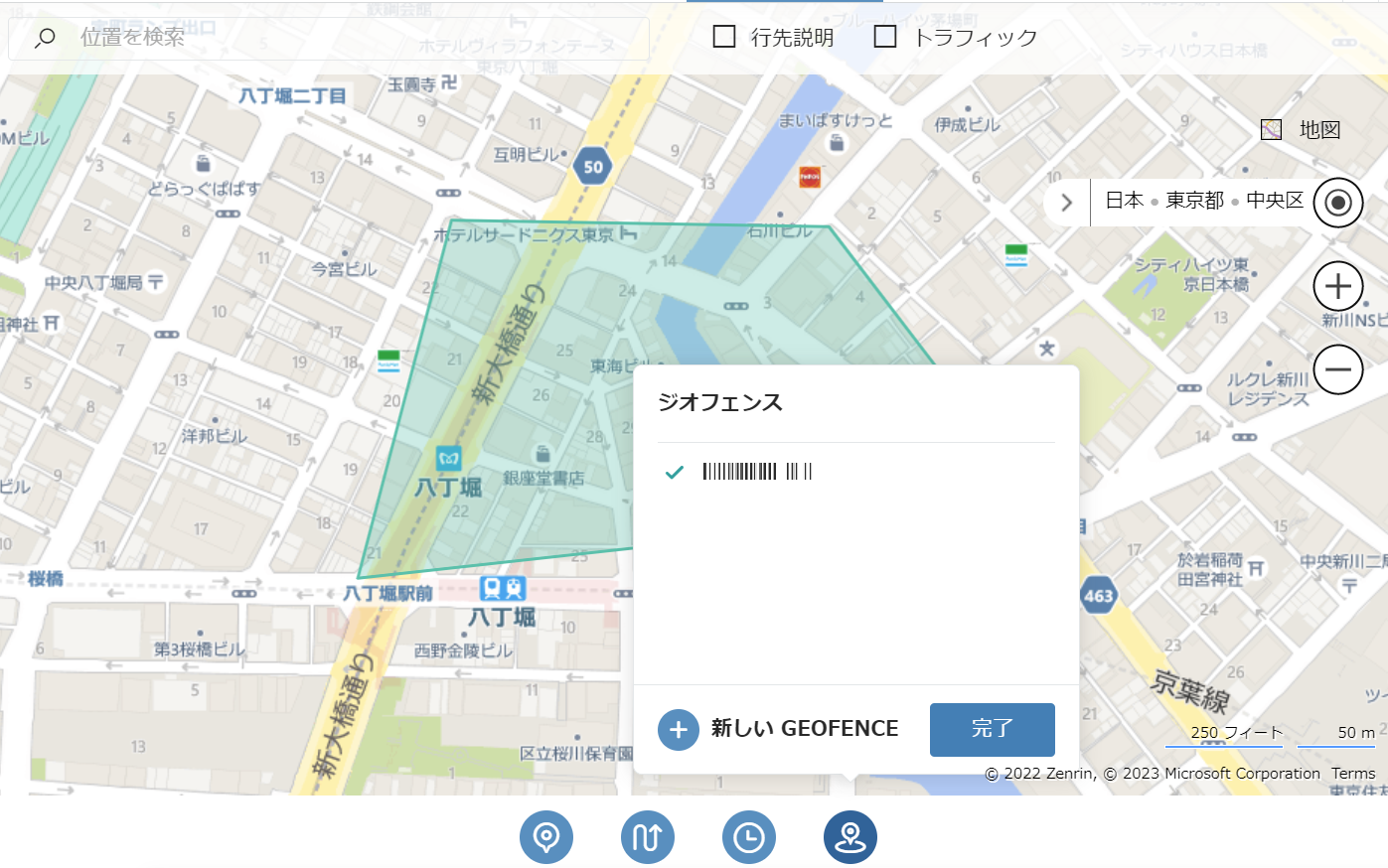Open the route directions tool
This screenshot has width=1388, height=868.
[x=648, y=837]
